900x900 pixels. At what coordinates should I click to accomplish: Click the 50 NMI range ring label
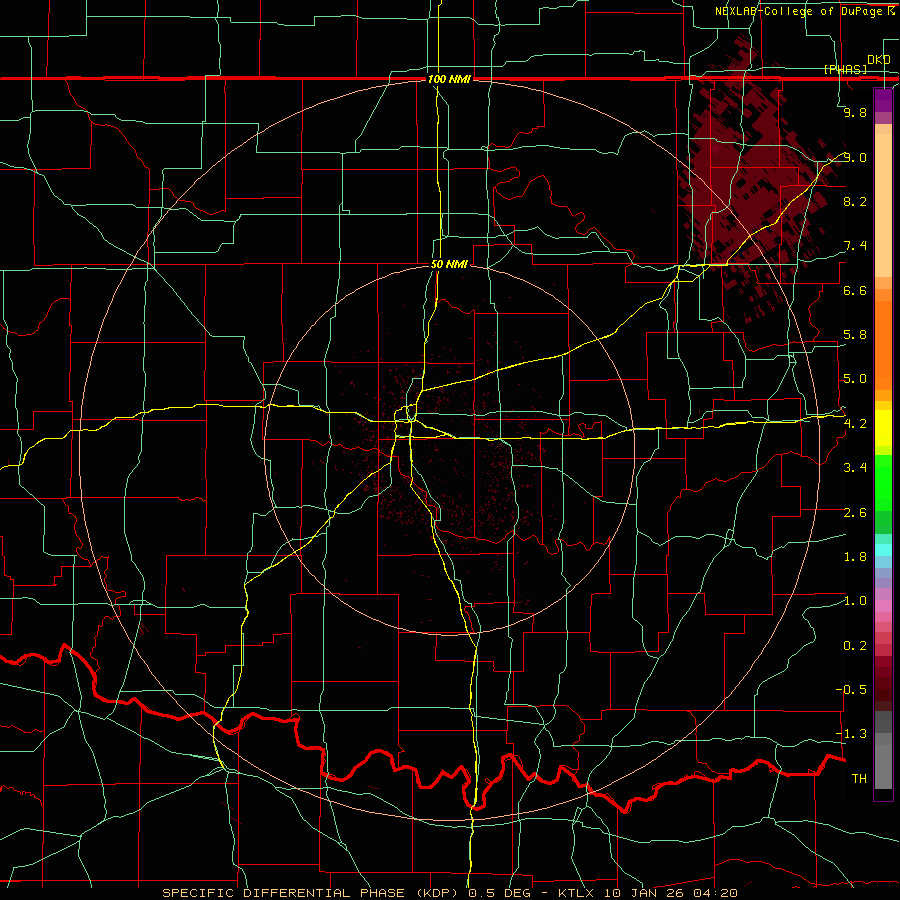click(x=449, y=264)
